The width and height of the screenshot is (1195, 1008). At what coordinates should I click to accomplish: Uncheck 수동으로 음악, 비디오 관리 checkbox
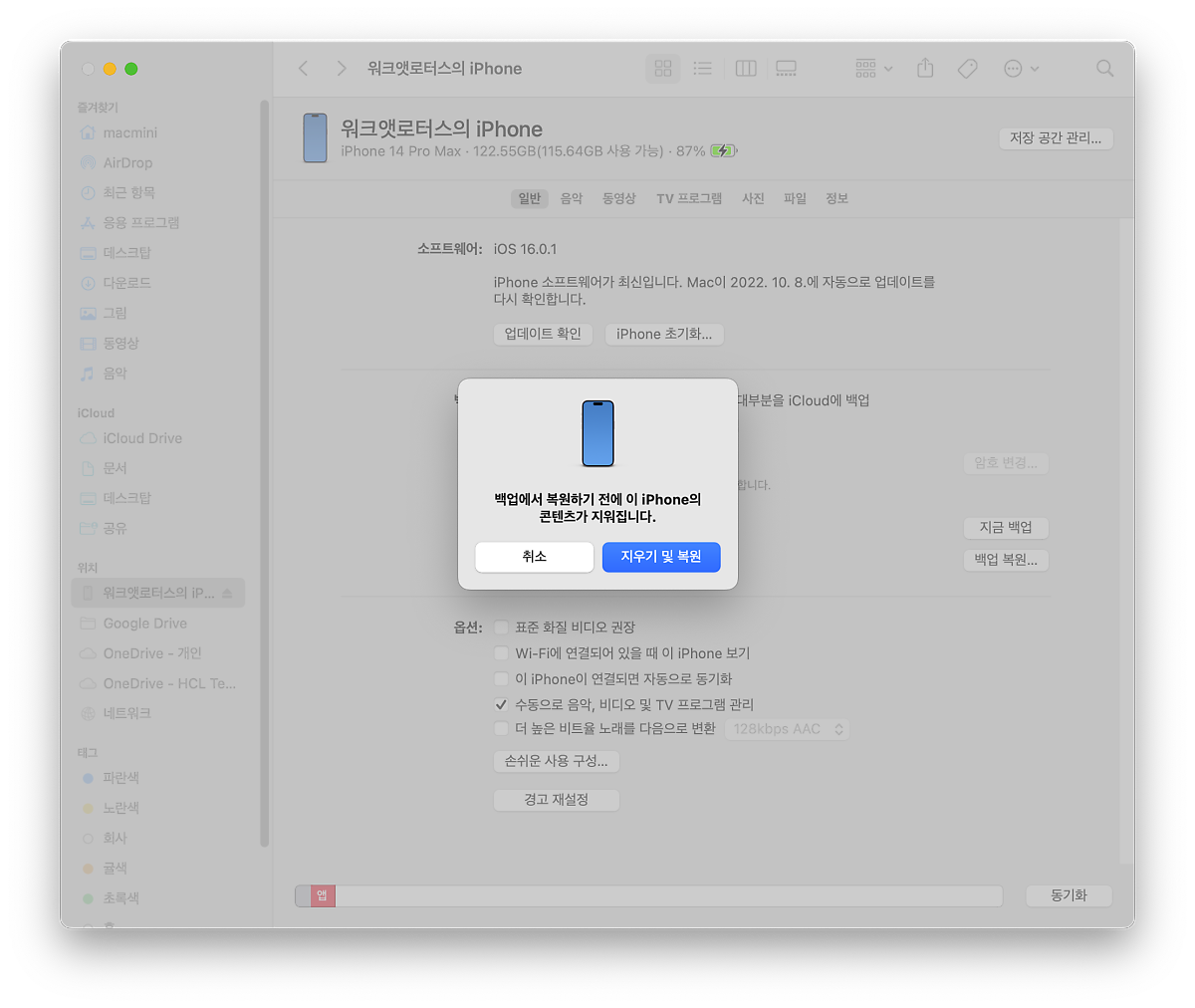(x=501, y=704)
